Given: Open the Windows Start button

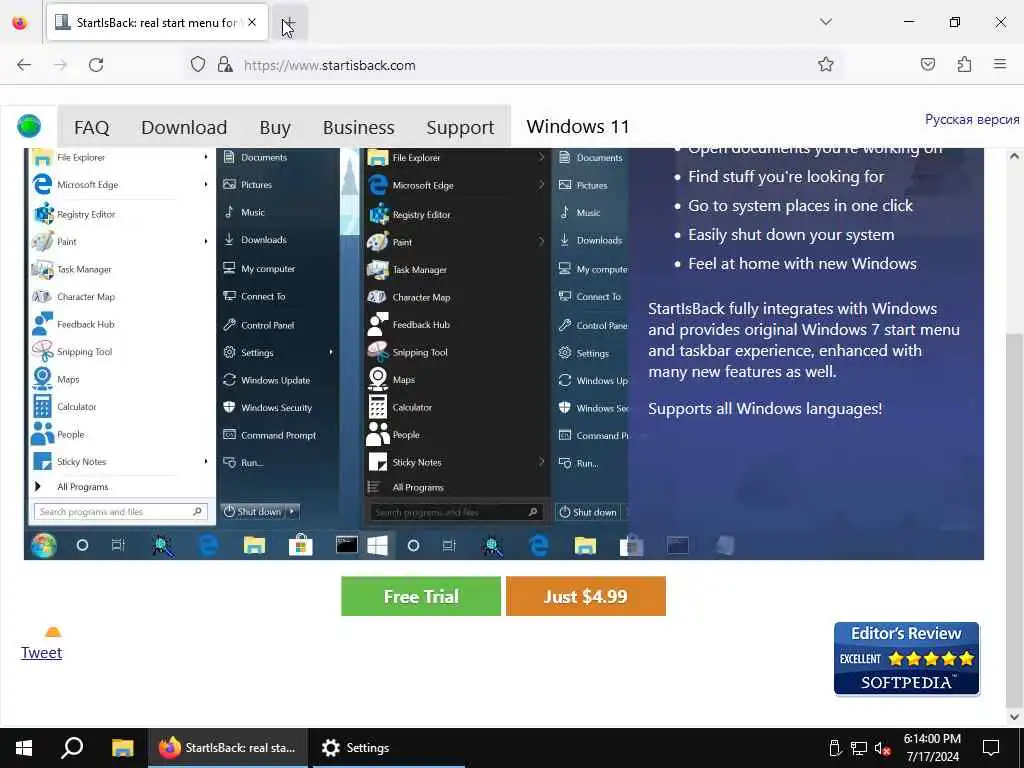Looking at the screenshot, I should 24,748.
